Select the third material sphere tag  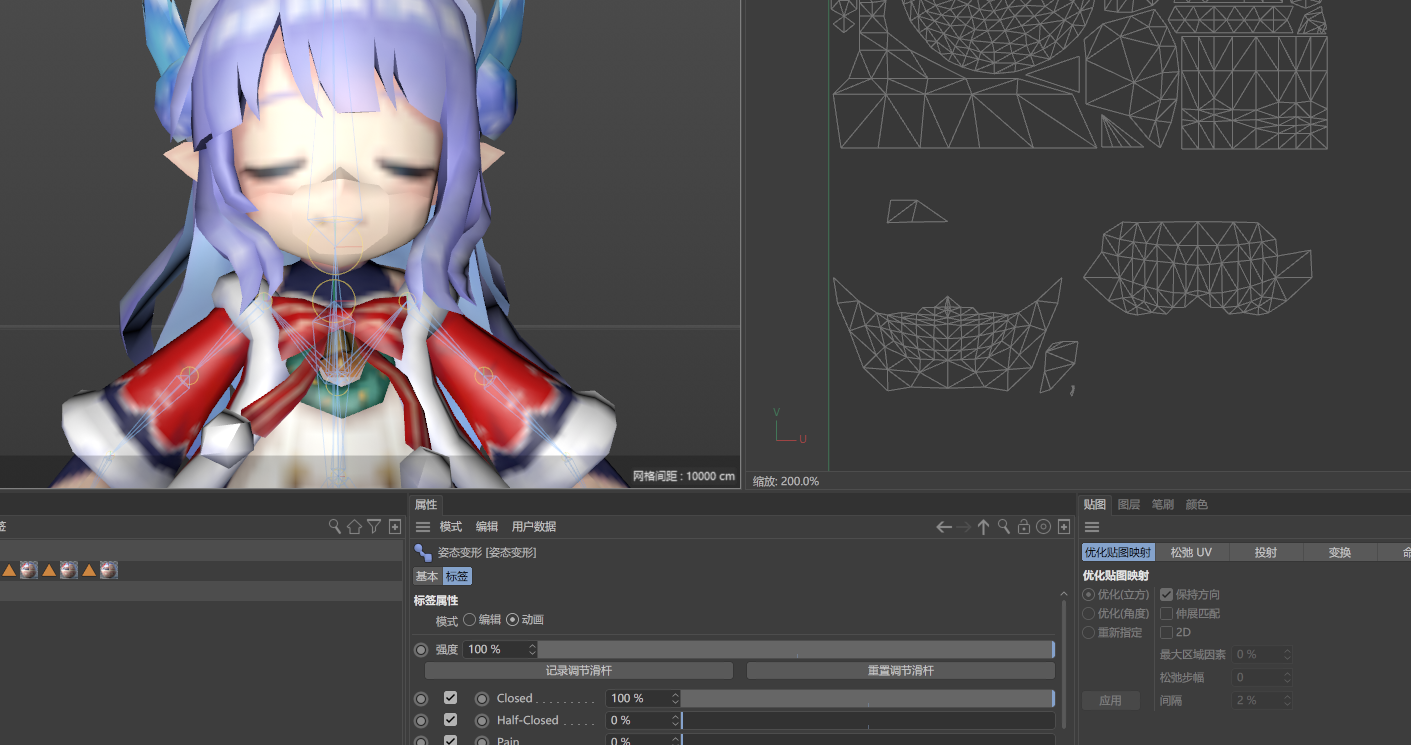[x=108, y=570]
